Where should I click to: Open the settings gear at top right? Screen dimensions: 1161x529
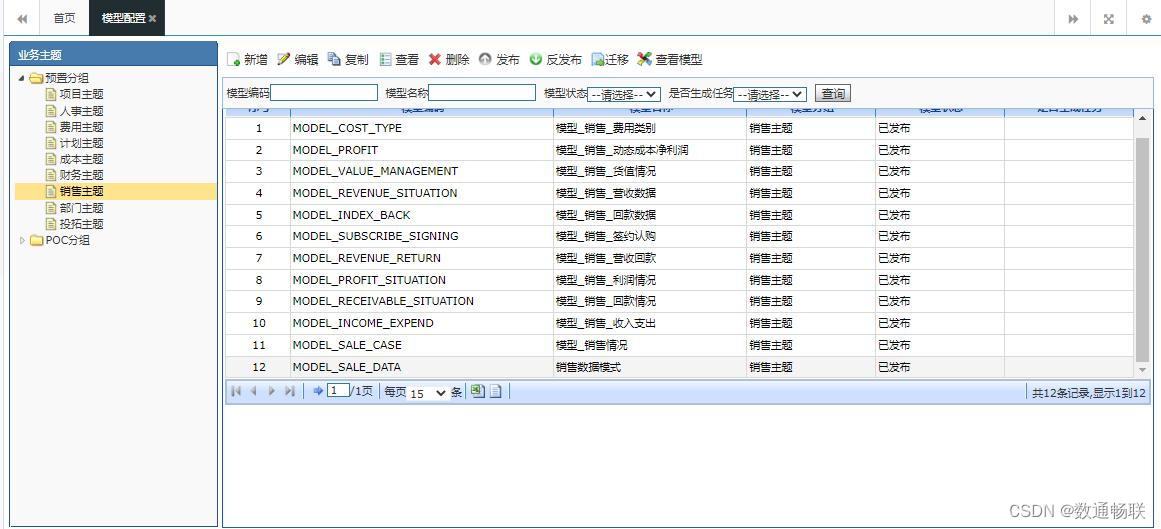1145,19
